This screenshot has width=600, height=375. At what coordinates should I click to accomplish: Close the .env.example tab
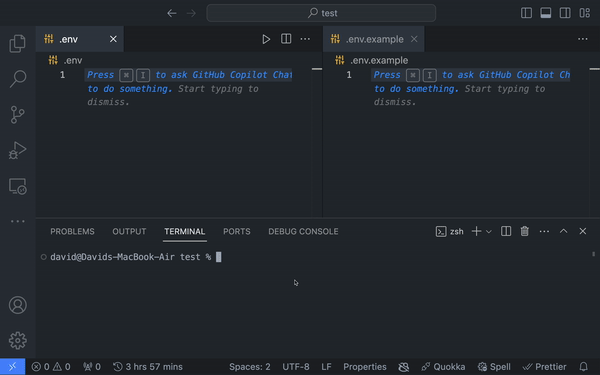click(x=414, y=39)
